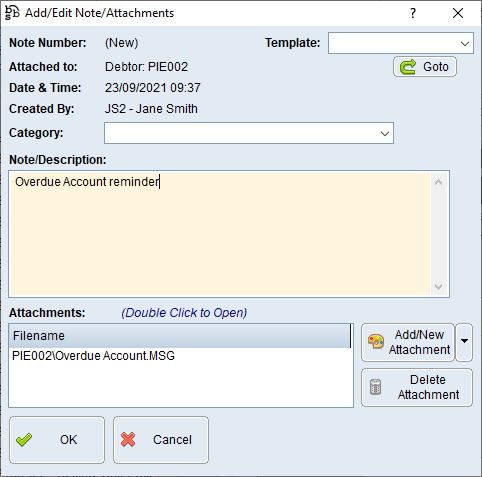This screenshot has width=482, height=477.
Task: Click the green Goto arrow icon
Action: click(x=408, y=67)
